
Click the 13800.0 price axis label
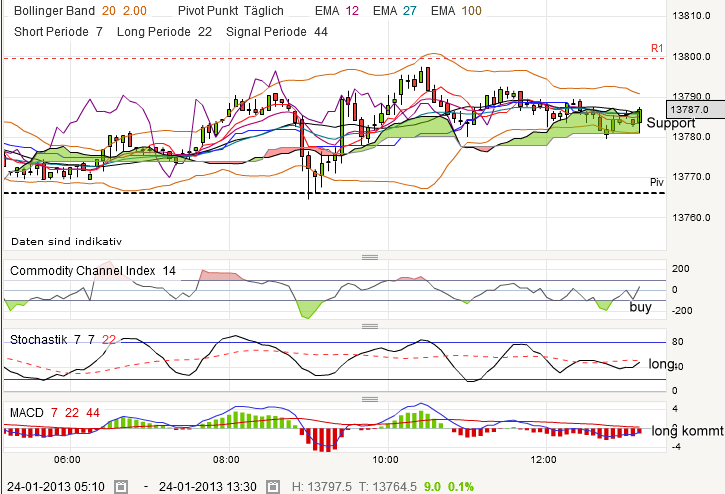(x=691, y=56)
